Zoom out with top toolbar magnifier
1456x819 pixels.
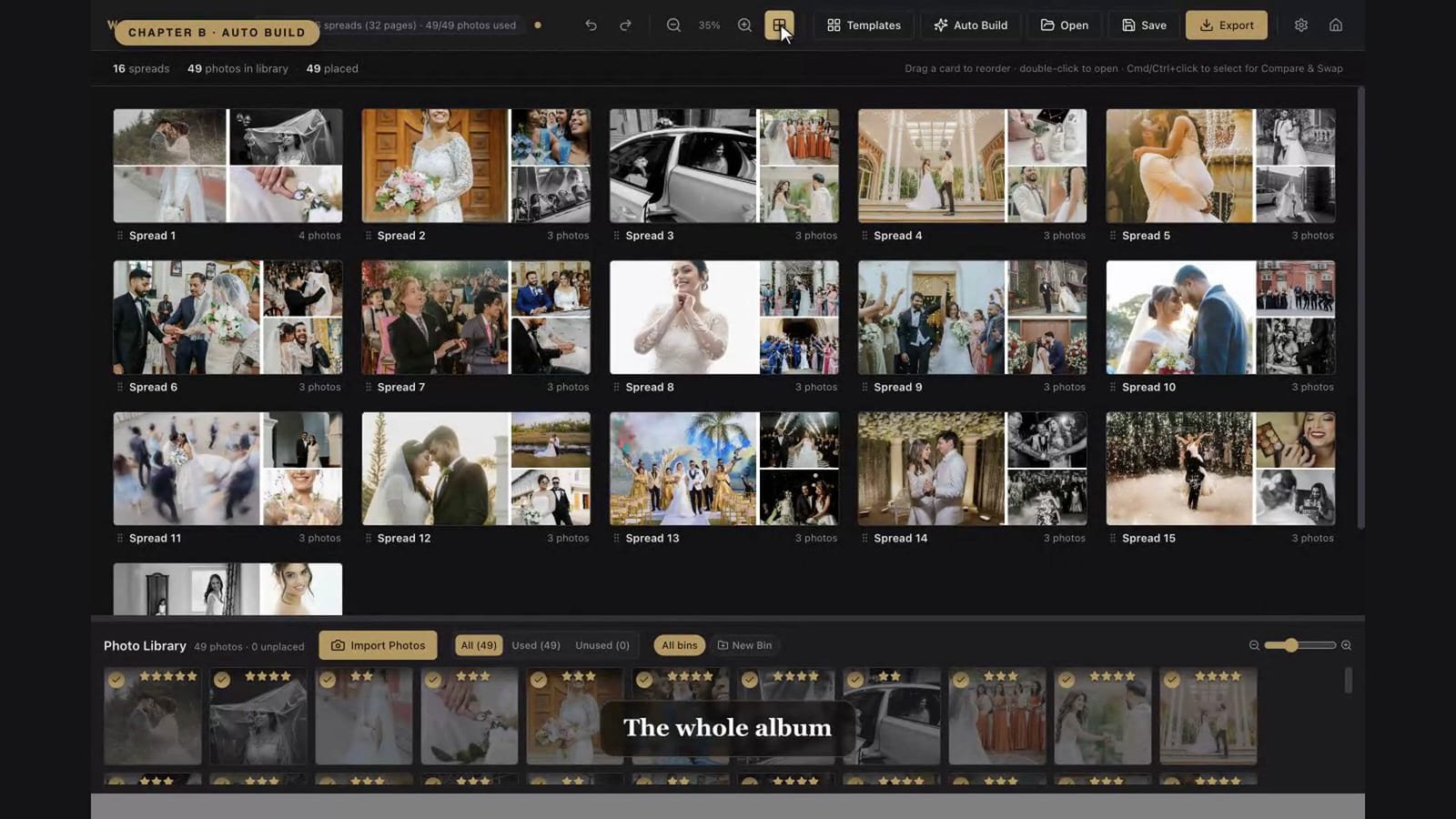click(673, 25)
